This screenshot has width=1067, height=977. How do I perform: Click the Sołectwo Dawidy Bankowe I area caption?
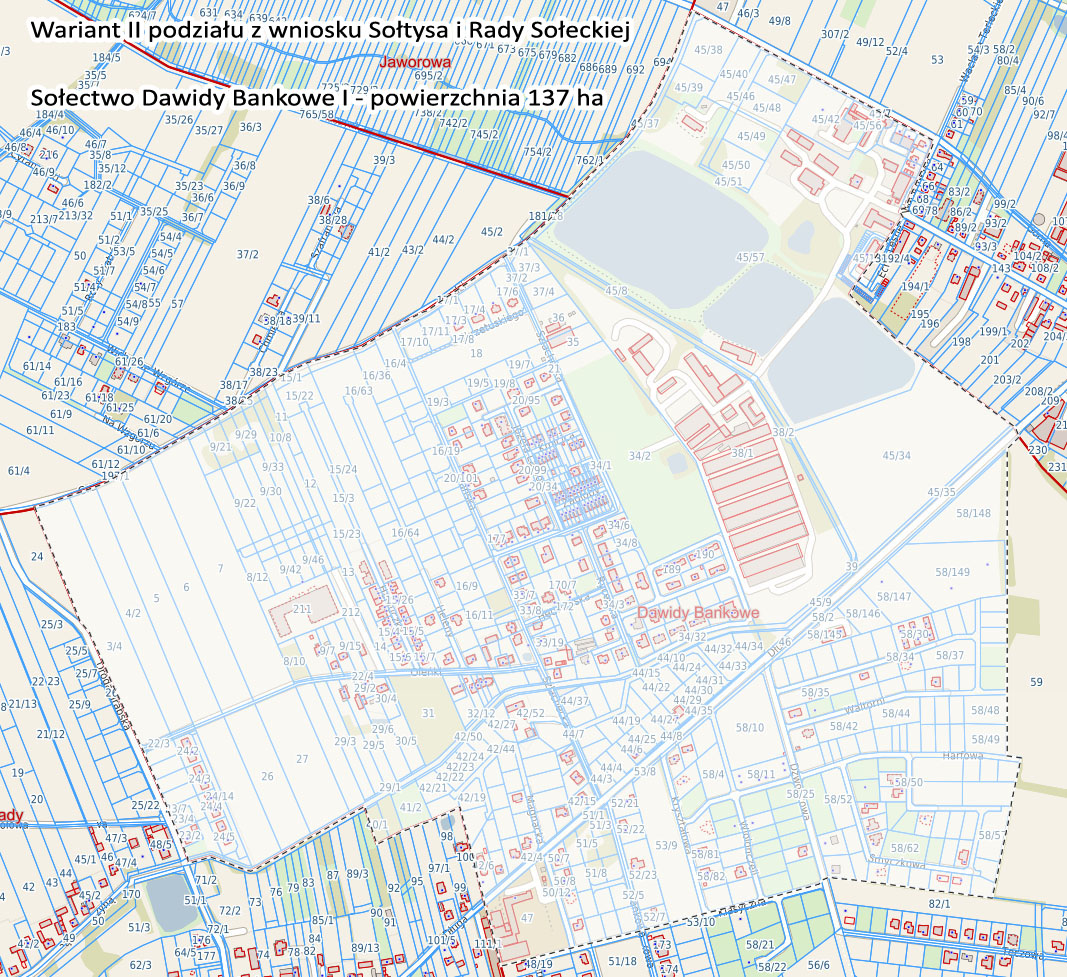click(317, 99)
